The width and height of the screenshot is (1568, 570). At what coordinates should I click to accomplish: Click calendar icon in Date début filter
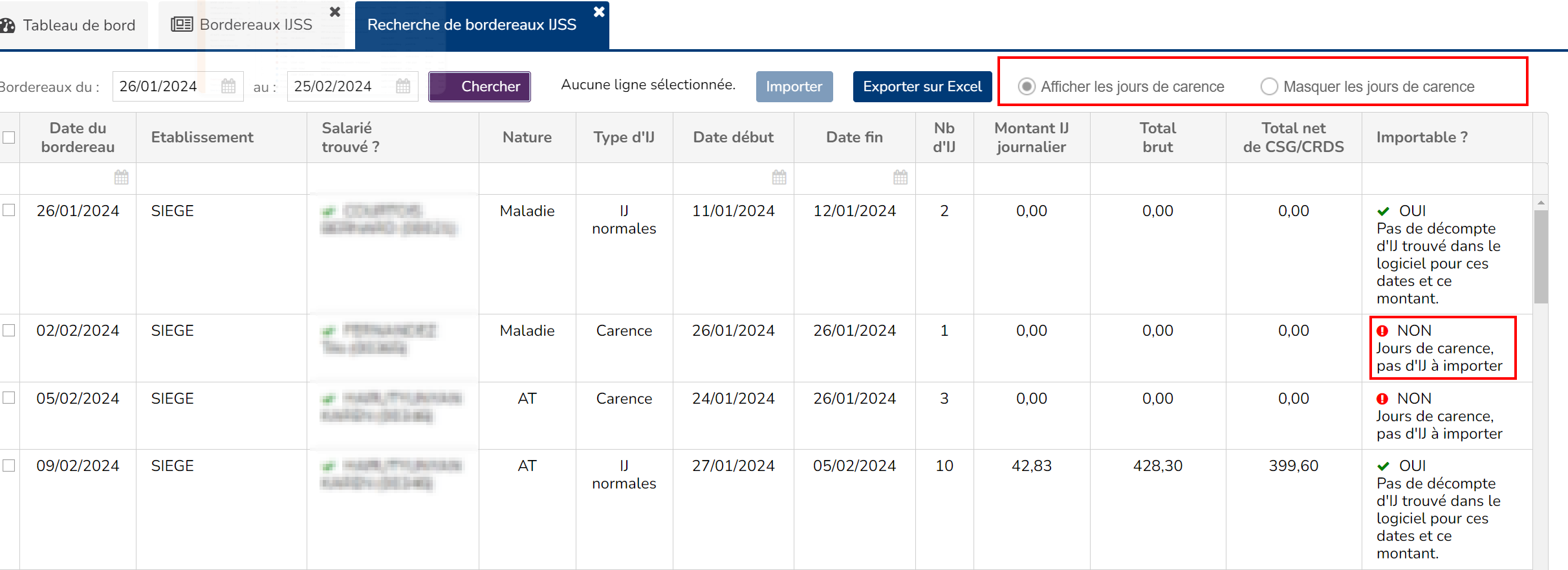click(x=779, y=177)
